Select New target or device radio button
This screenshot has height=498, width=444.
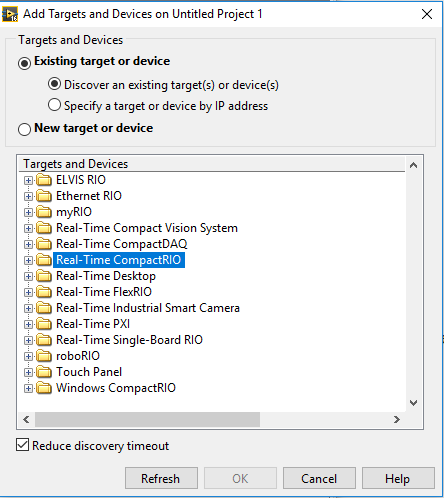(x=24, y=129)
